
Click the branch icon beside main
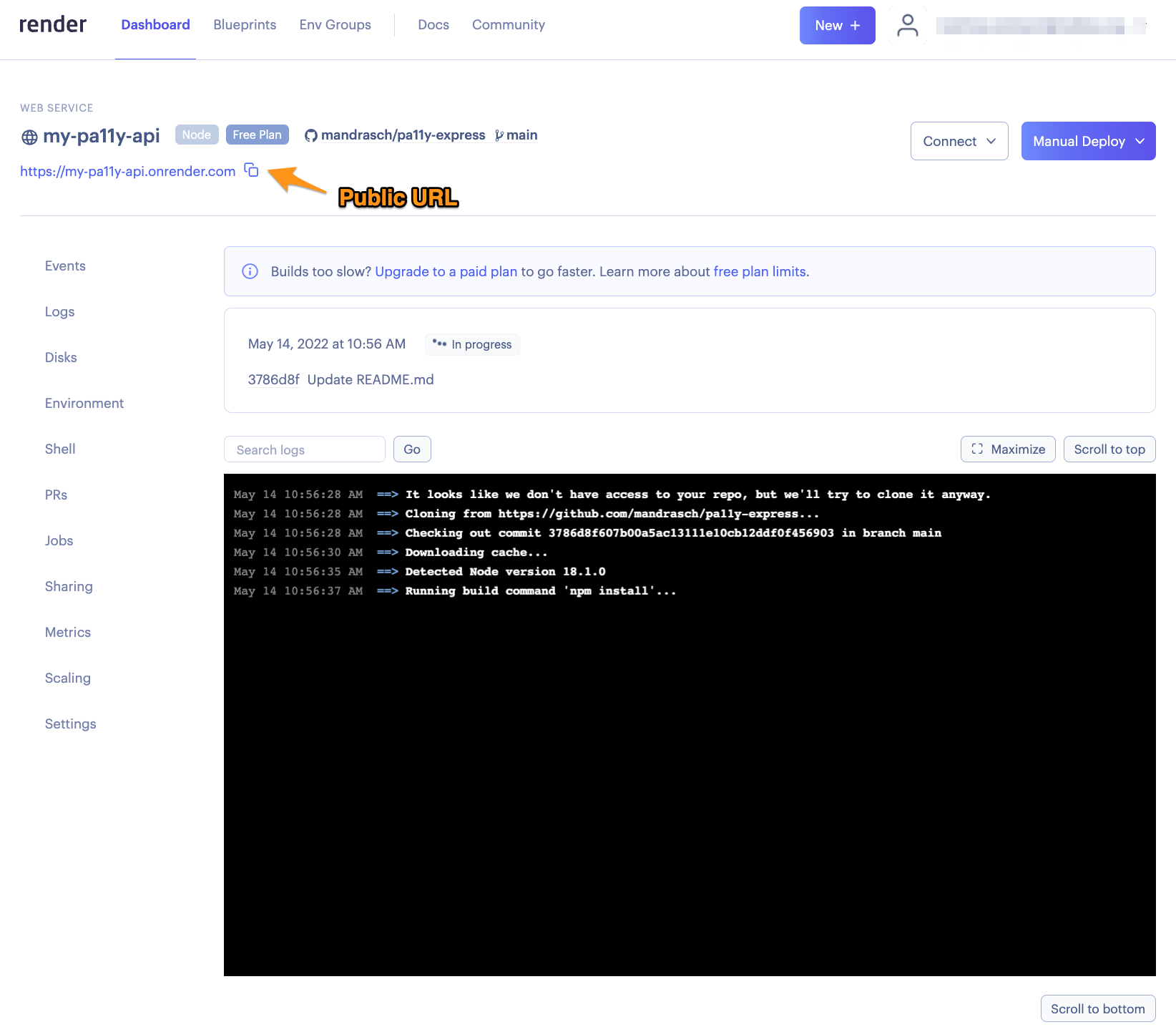click(x=499, y=135)
